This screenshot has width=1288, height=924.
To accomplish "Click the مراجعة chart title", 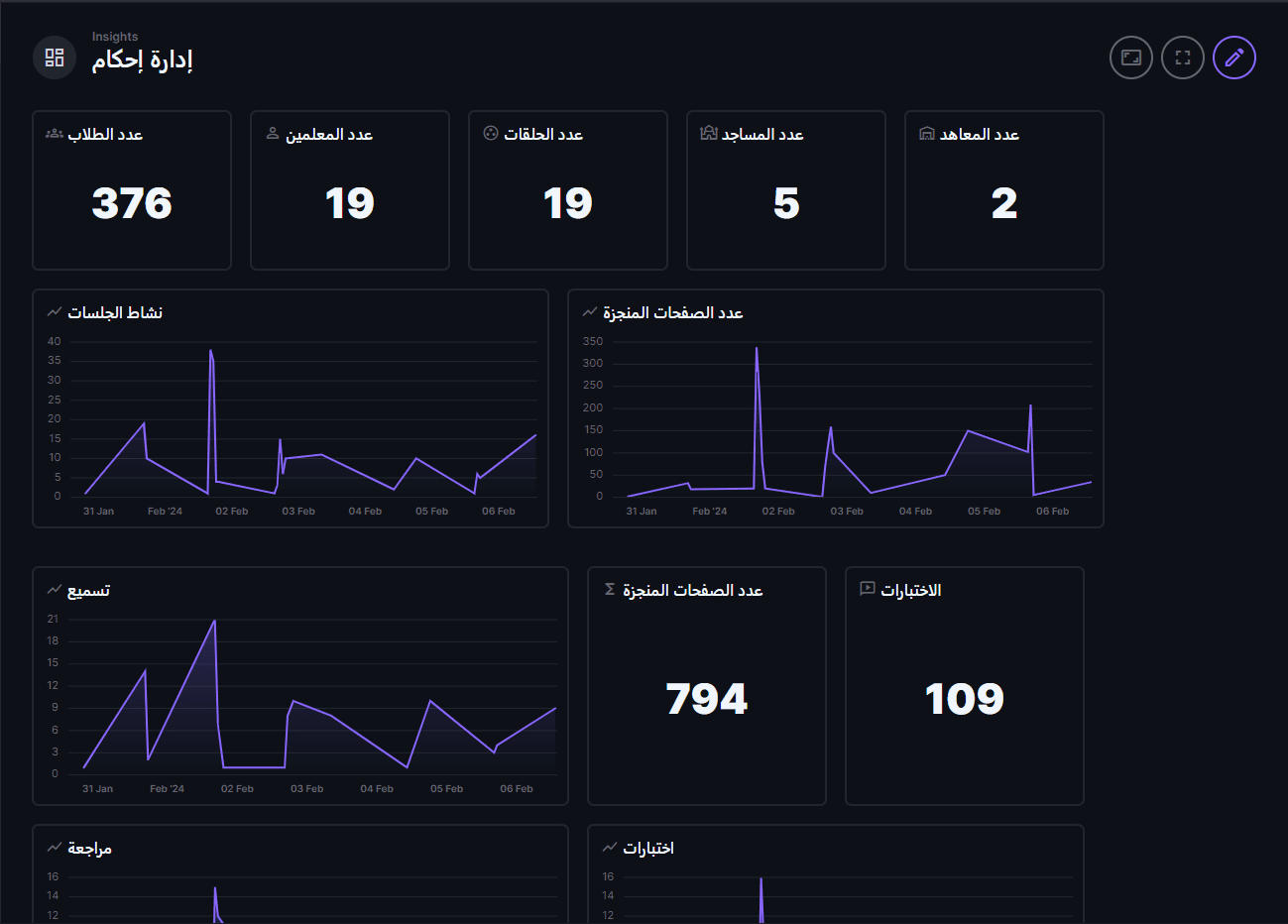I will 90,848.
